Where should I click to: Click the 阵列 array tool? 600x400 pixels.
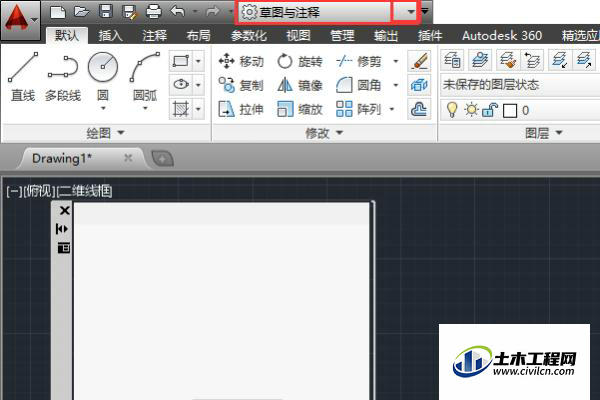[359, 109]
